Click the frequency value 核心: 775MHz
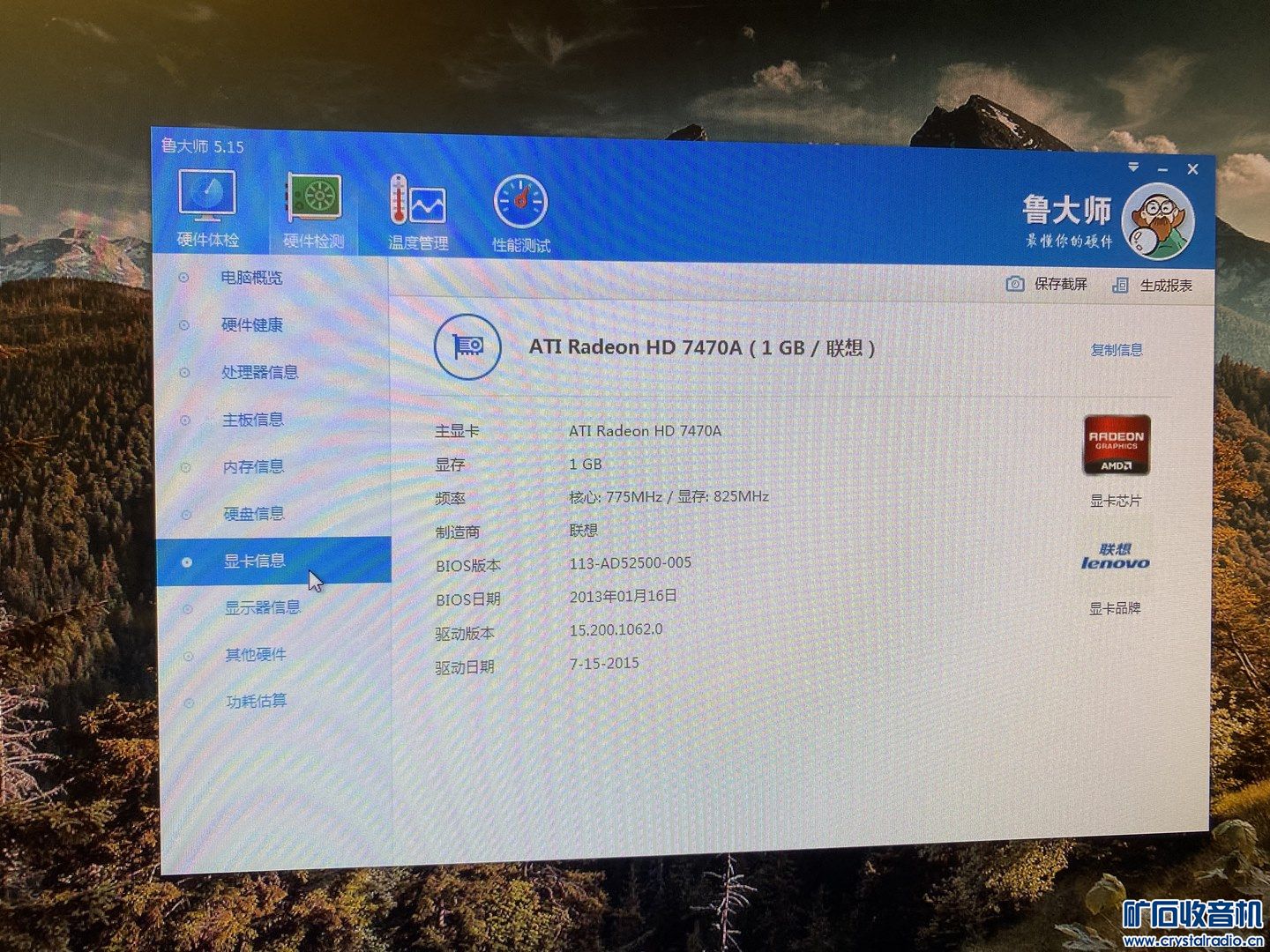1270x952 pixels. tap(616, 497)
